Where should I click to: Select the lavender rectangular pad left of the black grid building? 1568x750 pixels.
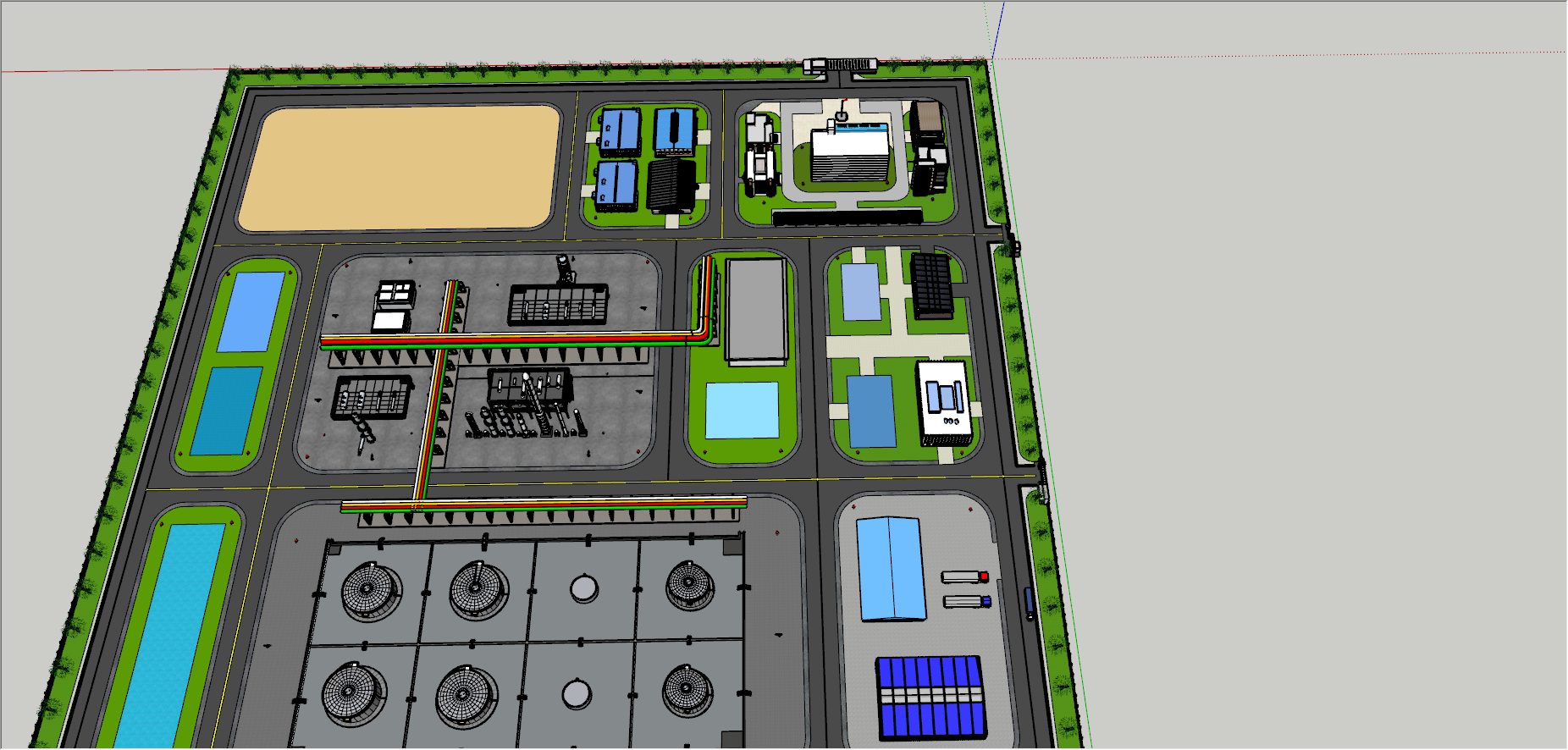[x=862, y=292]
